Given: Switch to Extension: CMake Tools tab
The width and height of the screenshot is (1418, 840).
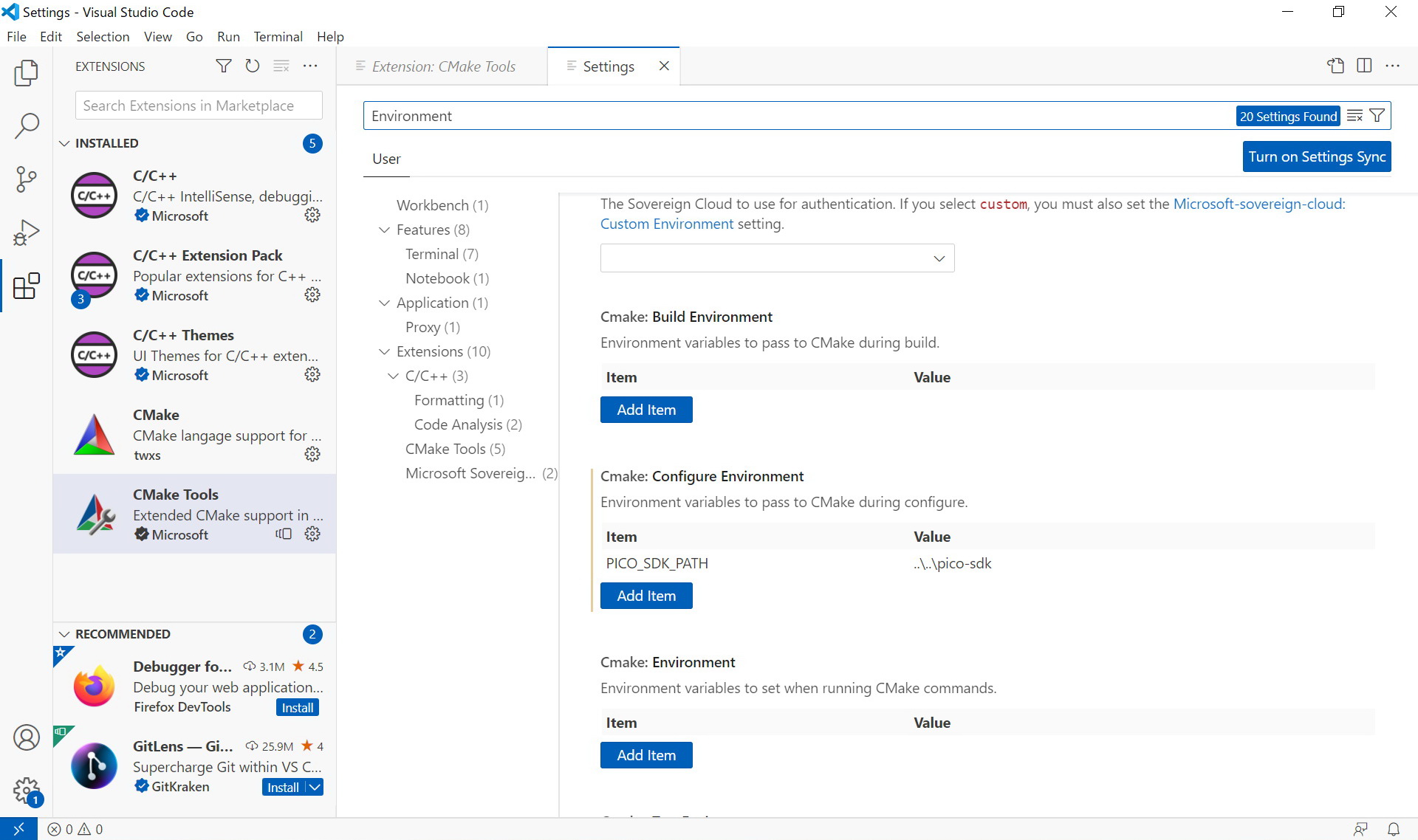Looking at the screenshot, I should pos(442,66).
